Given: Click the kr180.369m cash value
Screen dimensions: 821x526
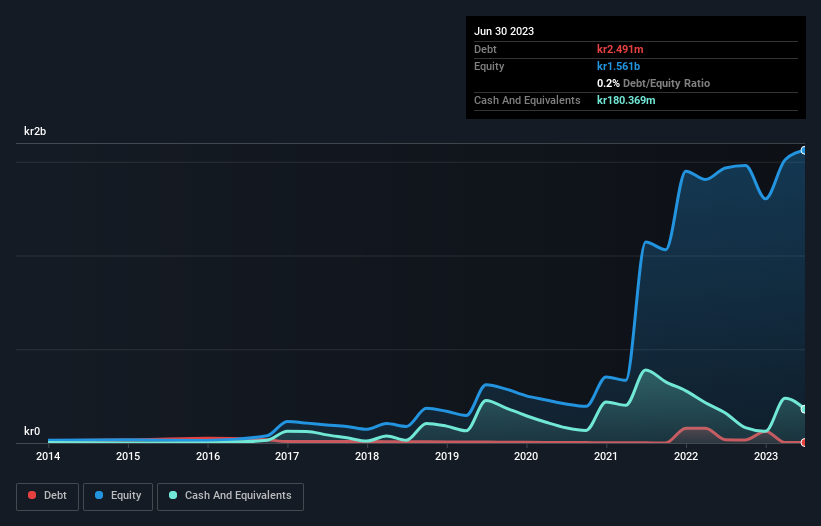Looking at the screenshot, I should point(626,100).
